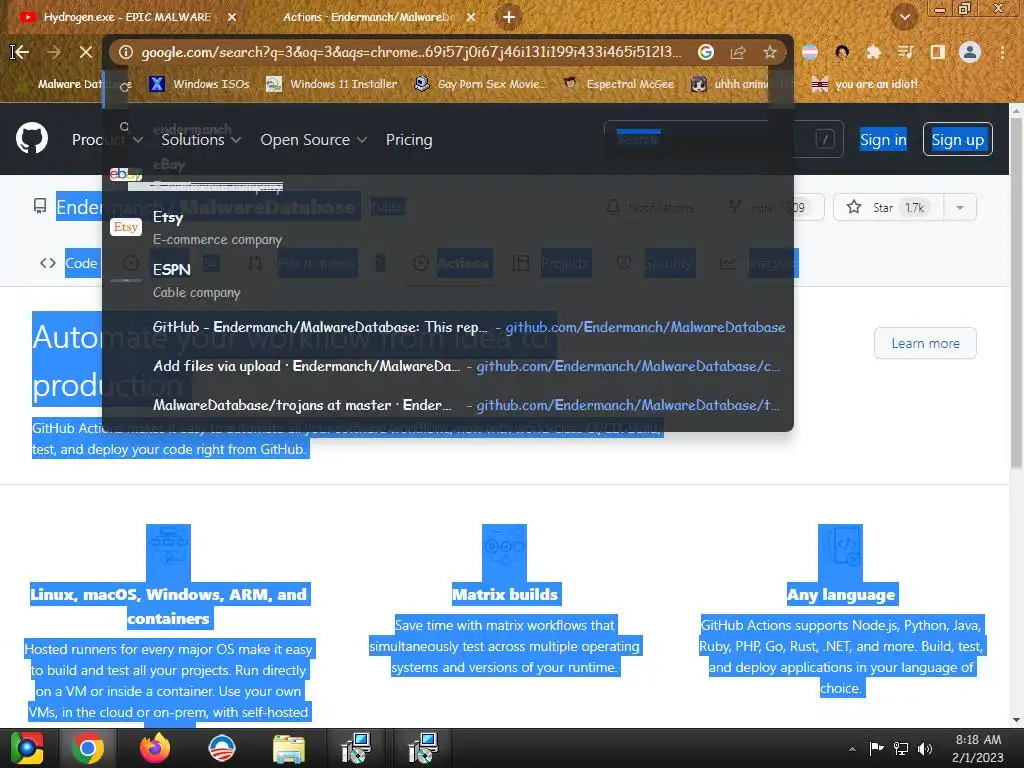The width and height of the screenshot is (1024, 768).
Task: Click the Google icon in the address bar
Action: 706,52
